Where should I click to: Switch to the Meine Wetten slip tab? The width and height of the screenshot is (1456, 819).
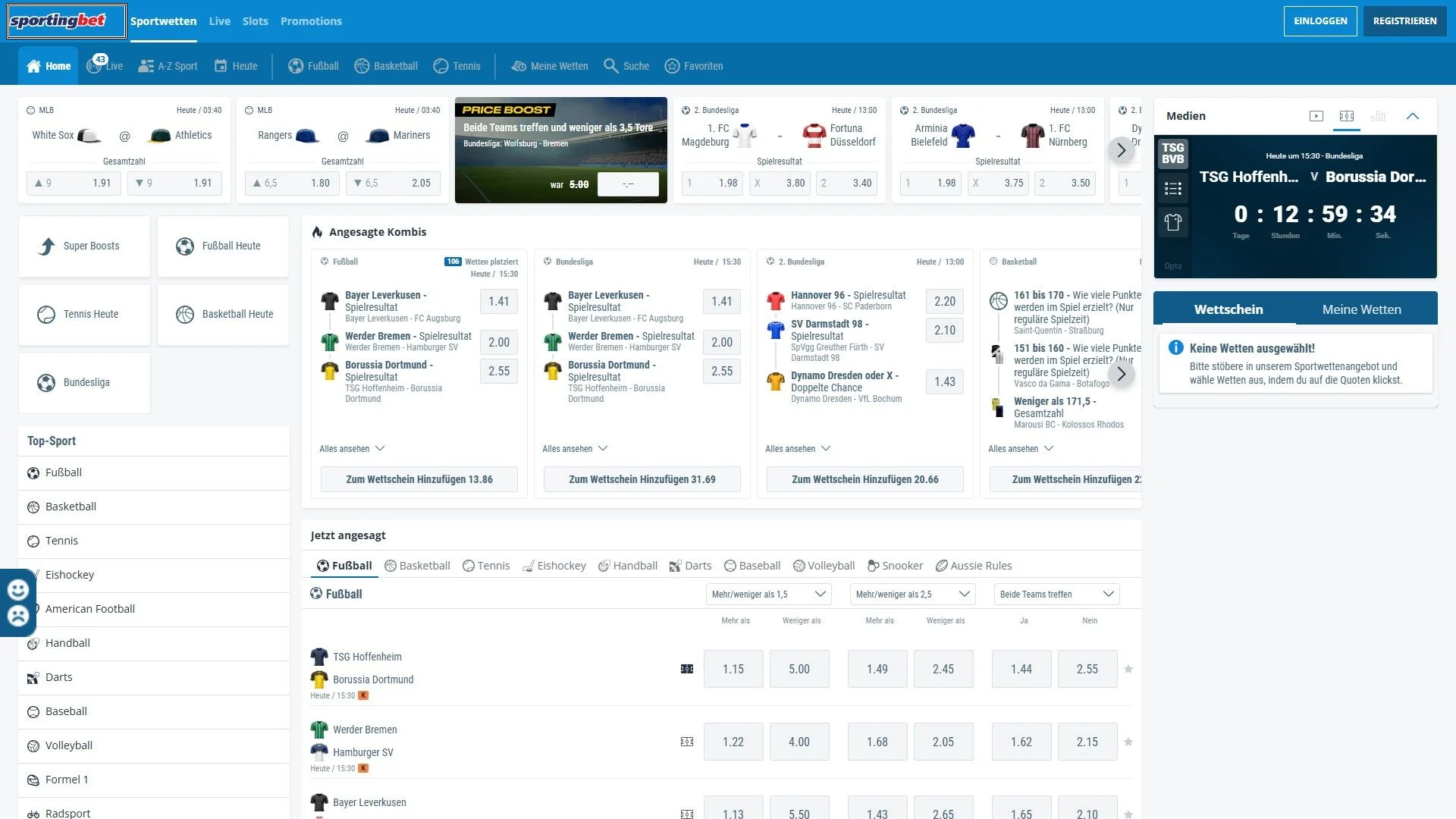tap(1362, 309)
